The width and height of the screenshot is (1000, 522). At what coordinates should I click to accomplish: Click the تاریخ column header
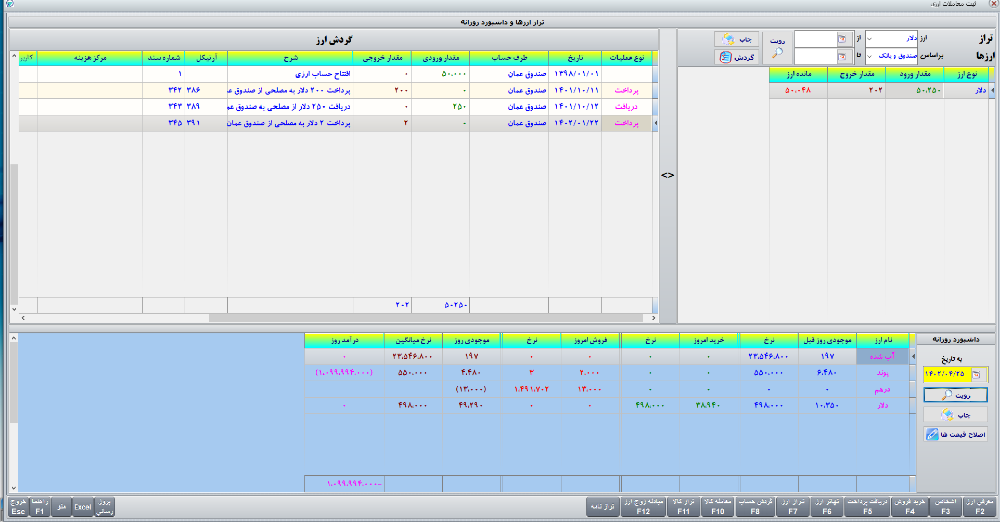click(x=575, y=58)
